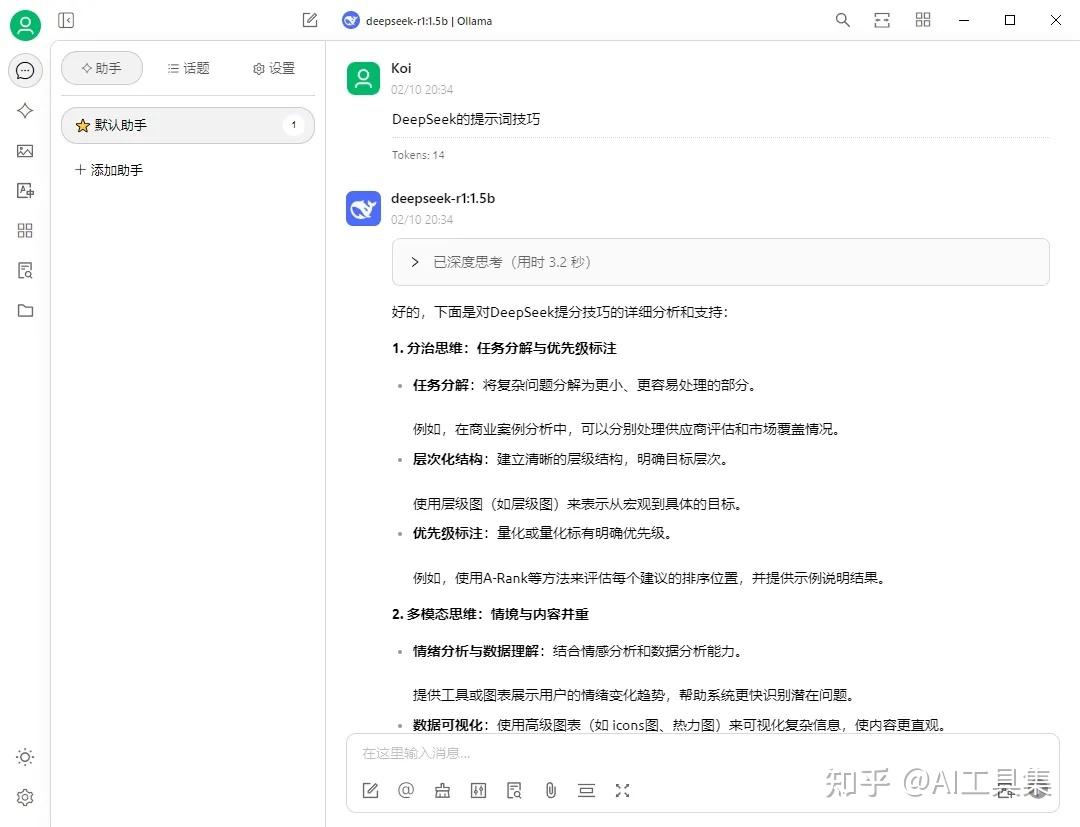Screen dimensions: 1080x827
Task: Open the files folder sidebar icon
Action: [25, 311]
